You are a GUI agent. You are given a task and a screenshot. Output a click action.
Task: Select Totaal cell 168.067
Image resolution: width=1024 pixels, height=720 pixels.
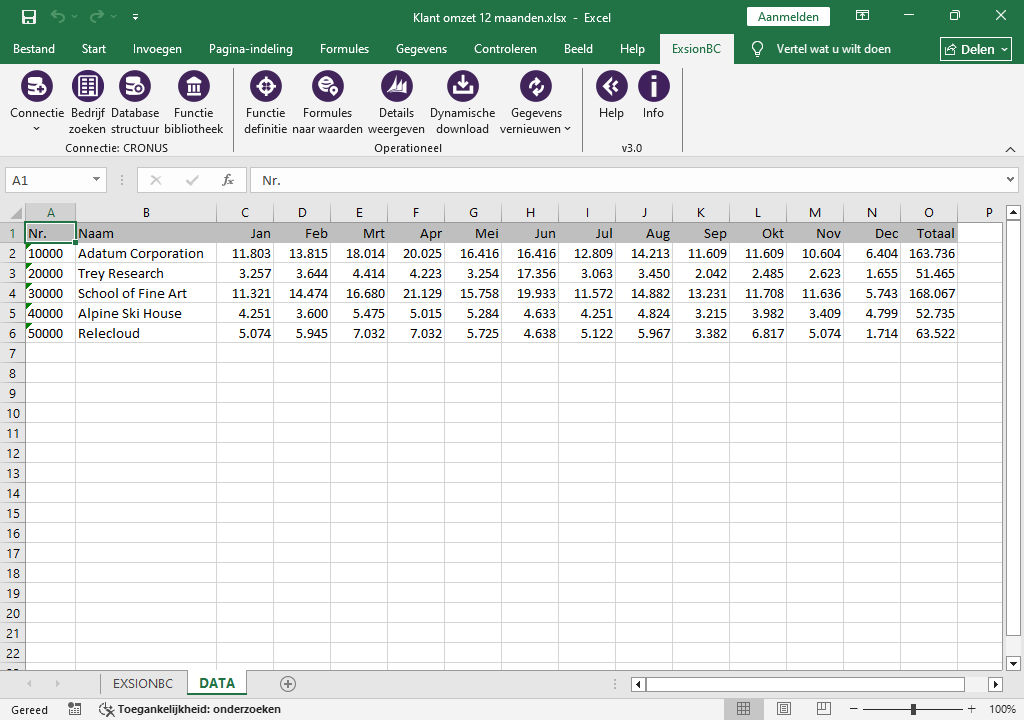click(929, 293)
